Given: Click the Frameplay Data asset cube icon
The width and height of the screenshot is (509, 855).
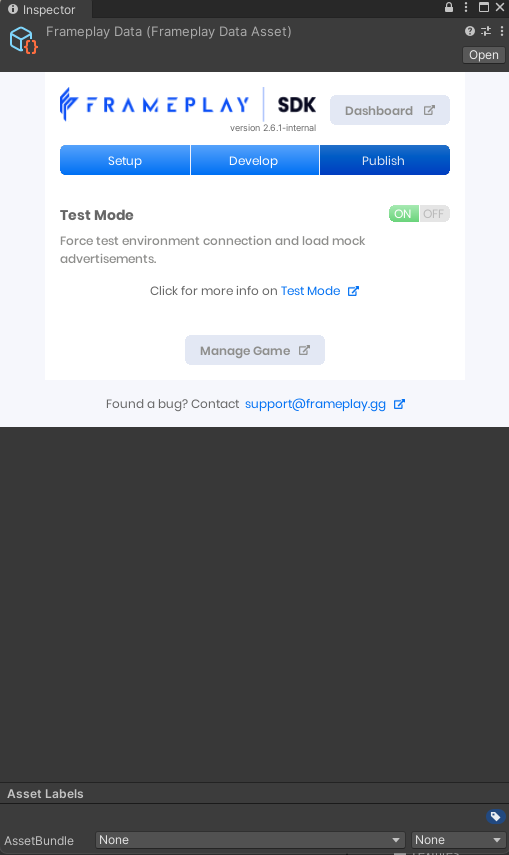Looking at the screenshot, I should (x=23, y=40).
